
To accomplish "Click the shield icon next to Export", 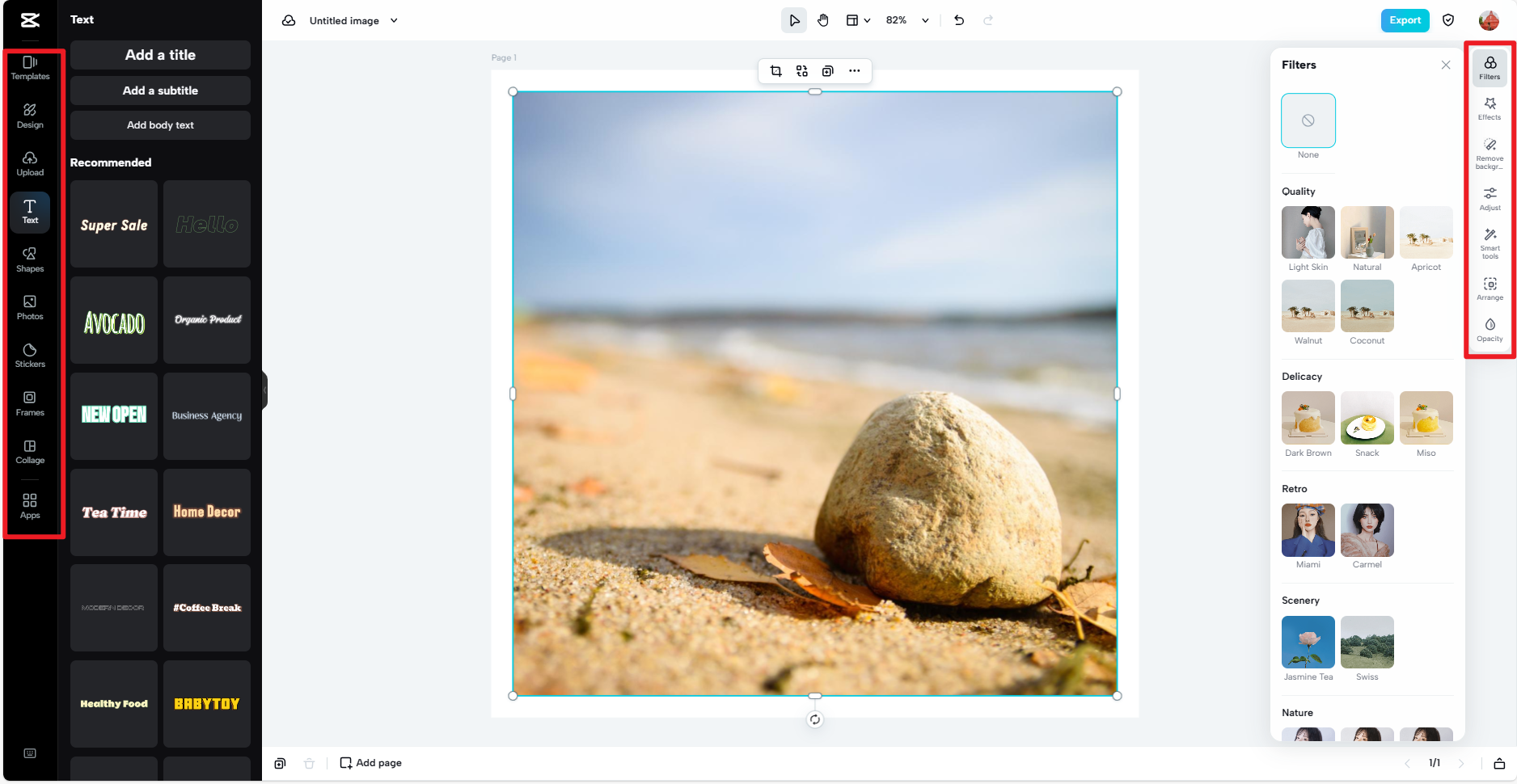I will click(1448, 20).
